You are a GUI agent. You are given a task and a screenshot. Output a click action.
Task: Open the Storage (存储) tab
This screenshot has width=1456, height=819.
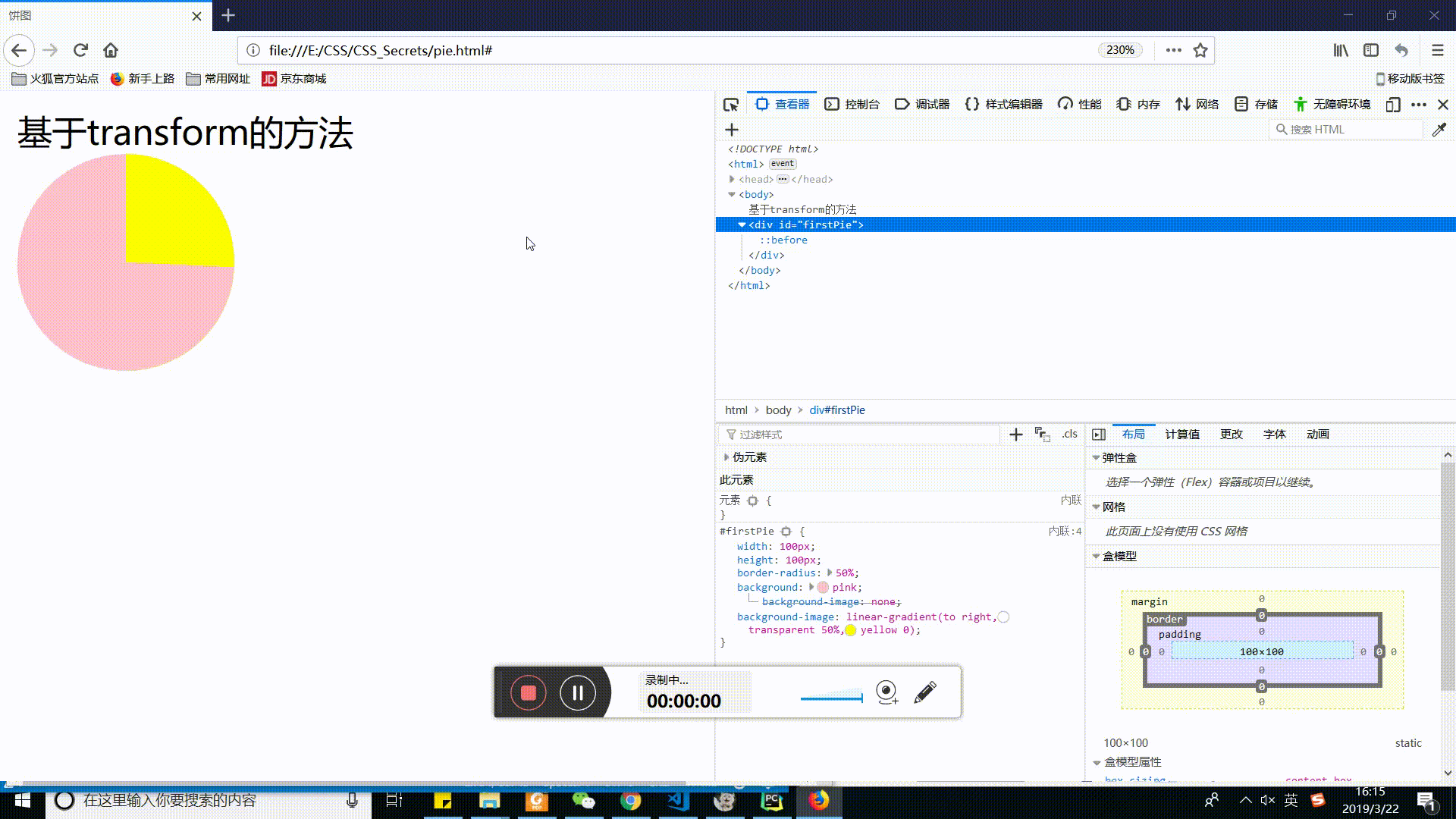[1257, 105]
